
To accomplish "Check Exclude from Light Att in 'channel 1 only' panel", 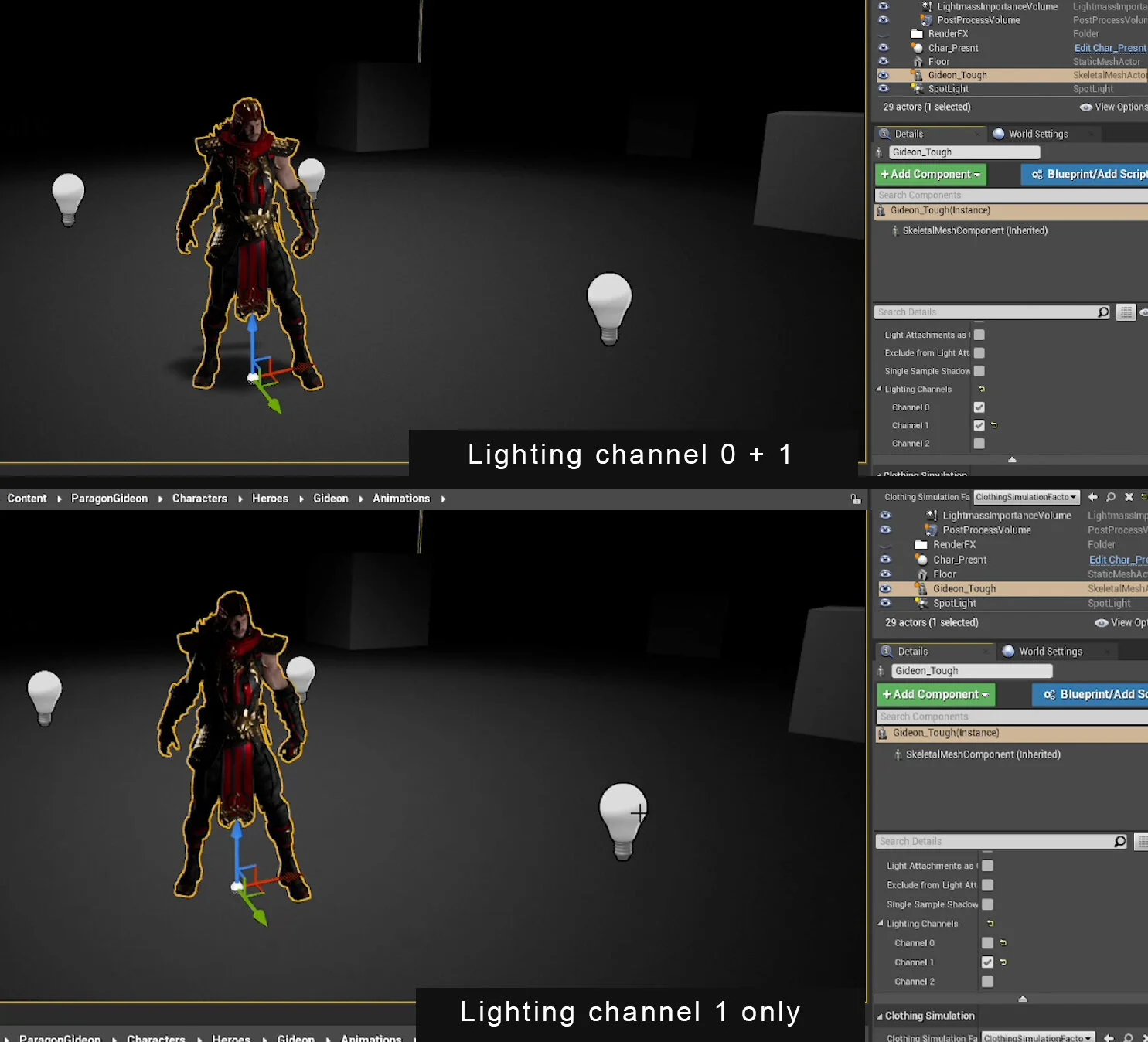I will 987,885.
